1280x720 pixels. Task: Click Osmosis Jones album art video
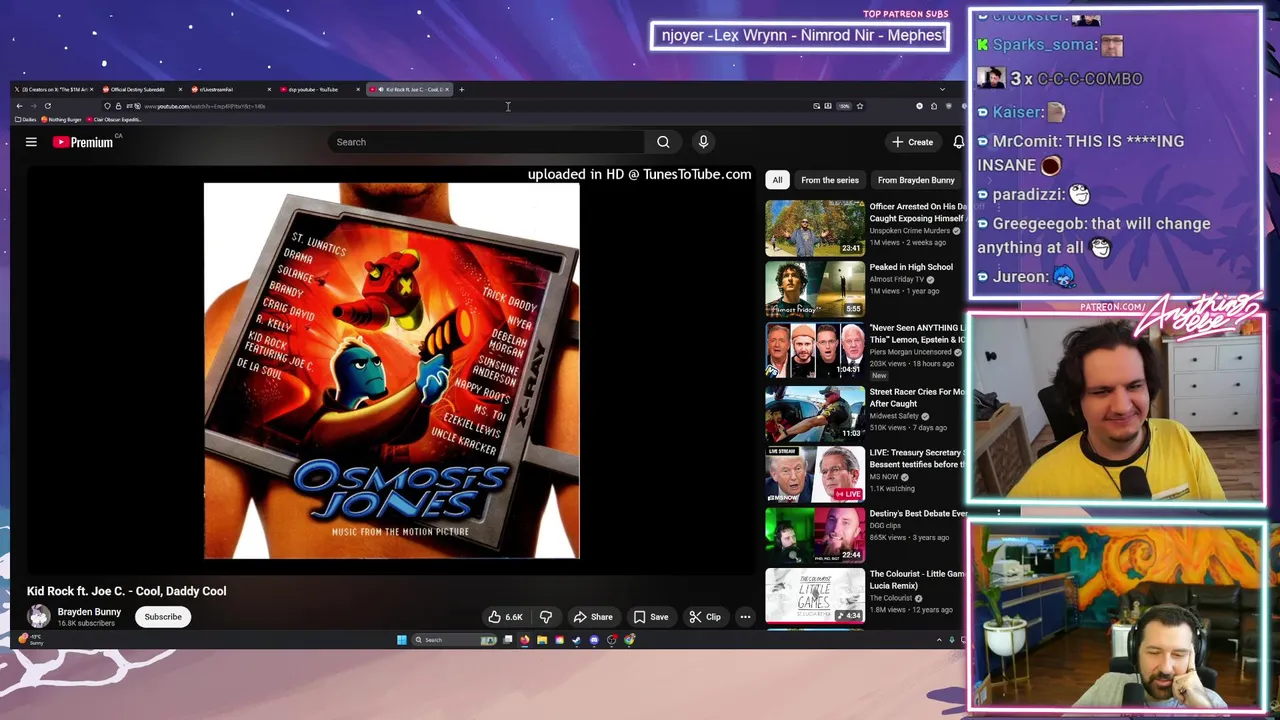point(391,370)
